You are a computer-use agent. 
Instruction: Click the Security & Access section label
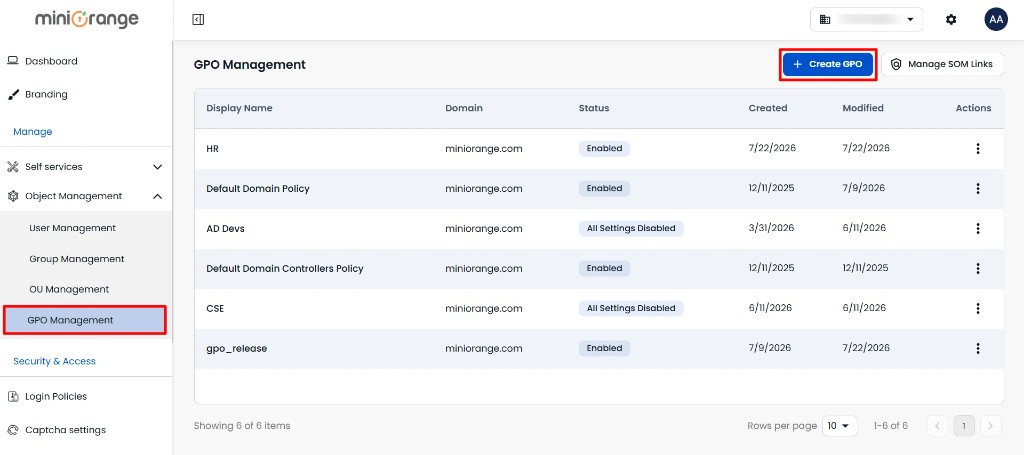click(x=54, y=361)
